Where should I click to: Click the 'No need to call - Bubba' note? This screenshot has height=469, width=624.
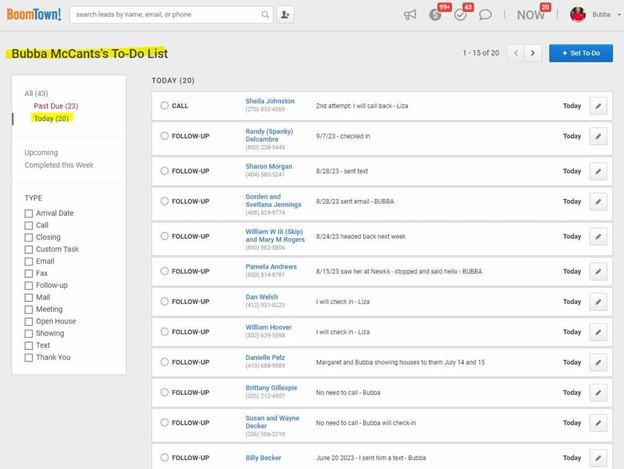pos(348,393)
